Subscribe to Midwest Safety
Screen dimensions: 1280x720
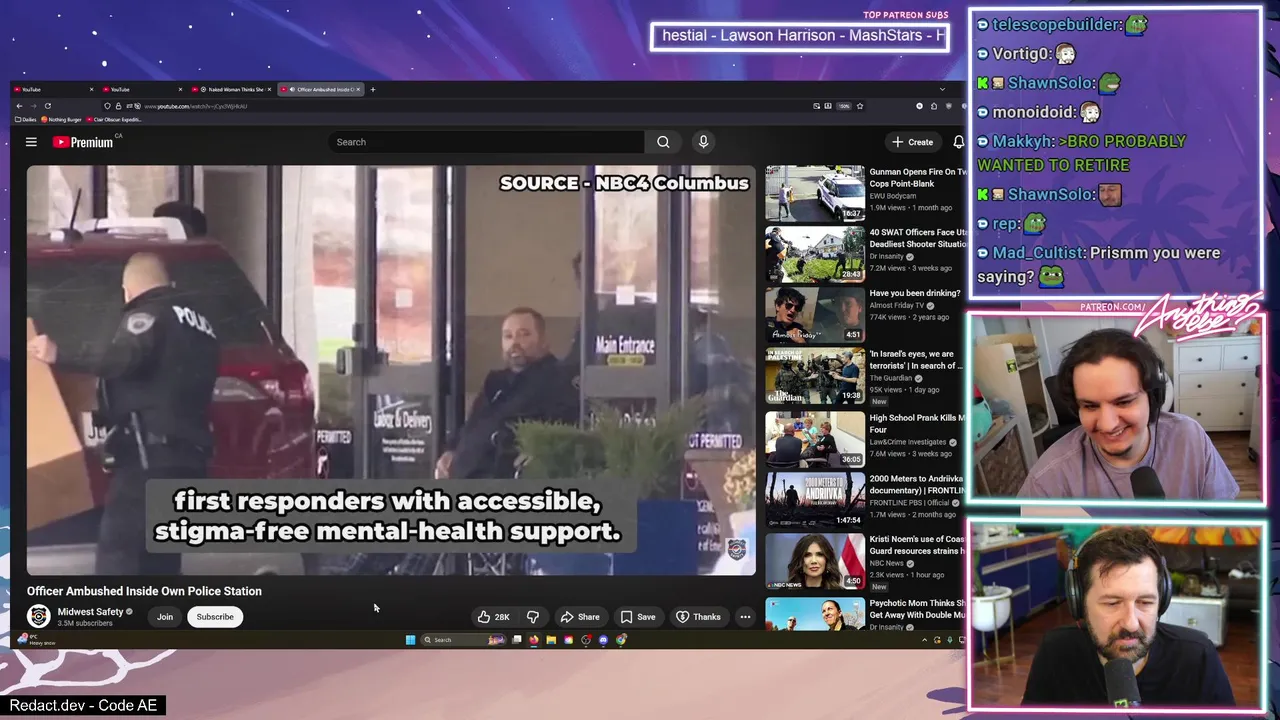[x=215, y=617]
